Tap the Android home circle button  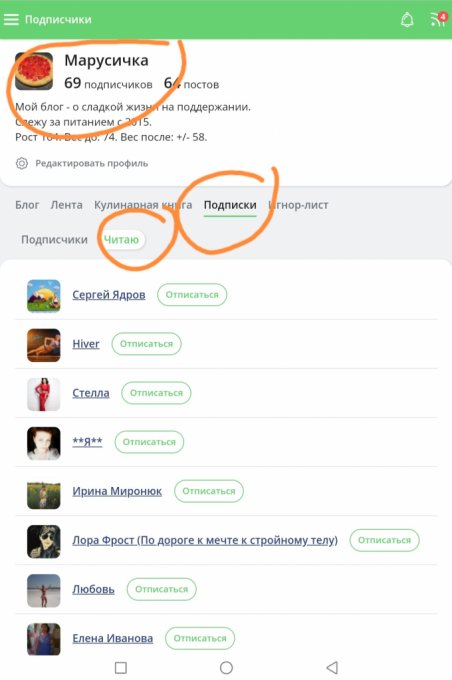[x=226, y=667]
